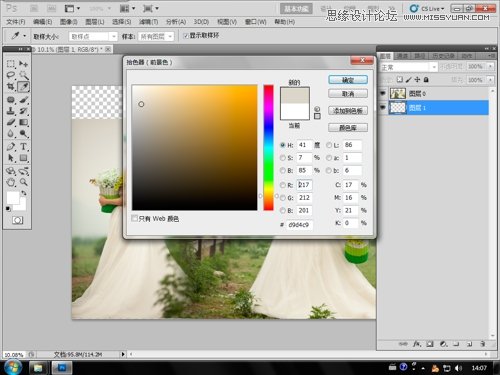Select the History Brush tool
Screen dimensions: 500x375
(24, 111)
